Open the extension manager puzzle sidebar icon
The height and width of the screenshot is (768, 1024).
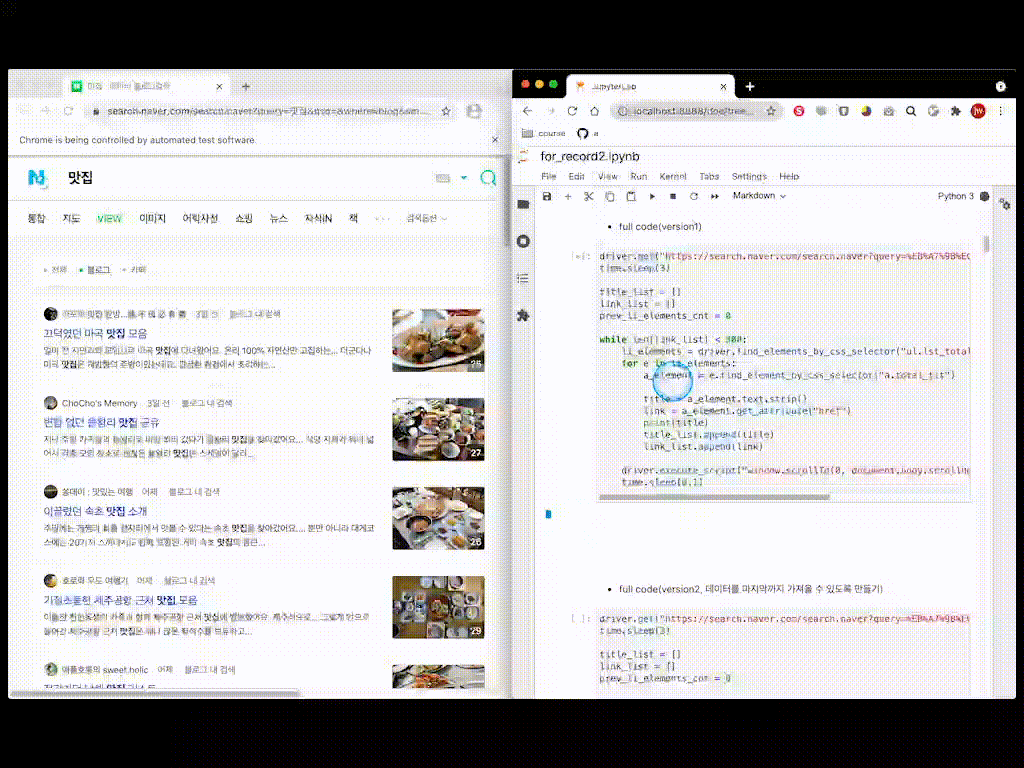(523, 315)
